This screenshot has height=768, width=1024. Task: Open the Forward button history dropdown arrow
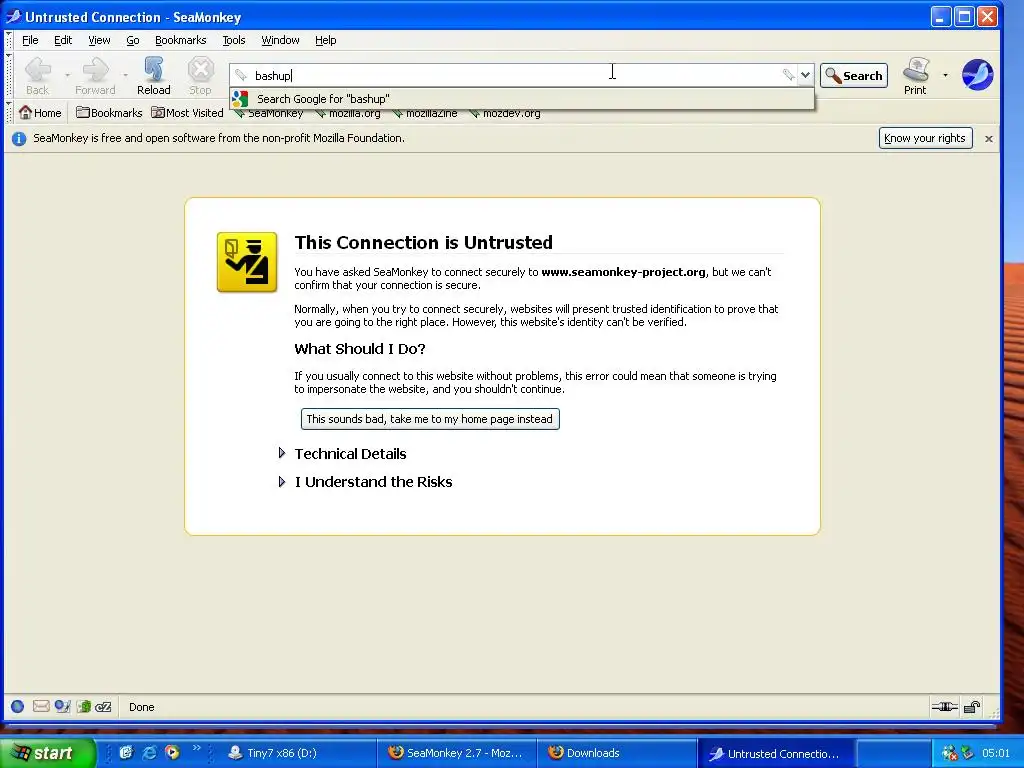(x=125, y=75)
